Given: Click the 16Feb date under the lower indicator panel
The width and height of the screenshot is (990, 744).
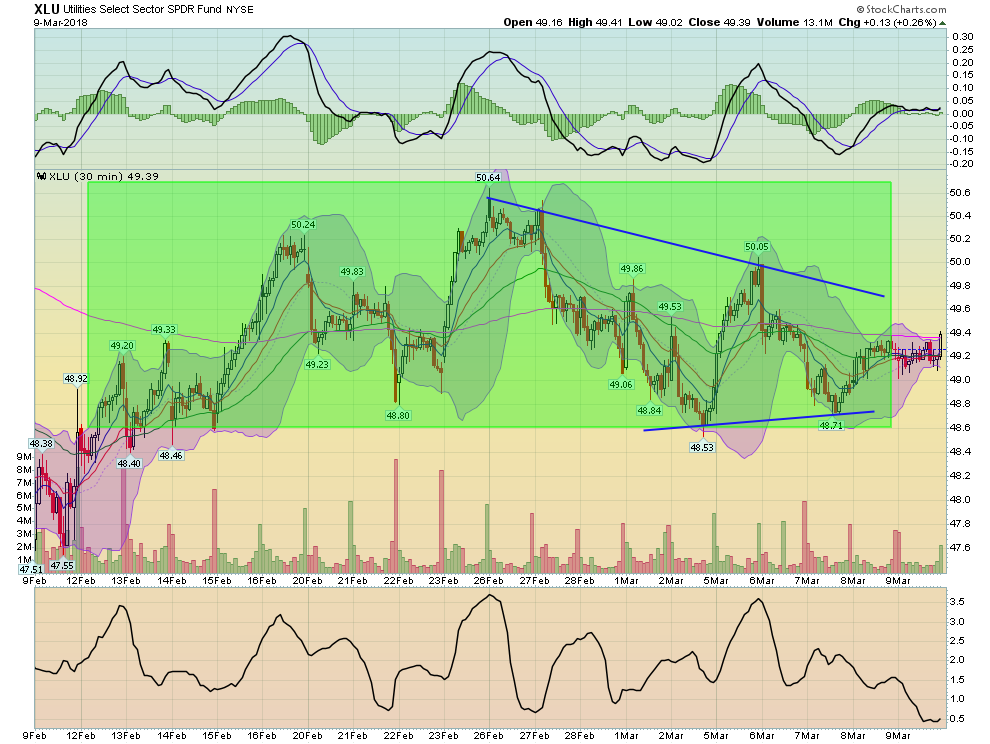Looking at the screenshot, I should pos(262,735).
